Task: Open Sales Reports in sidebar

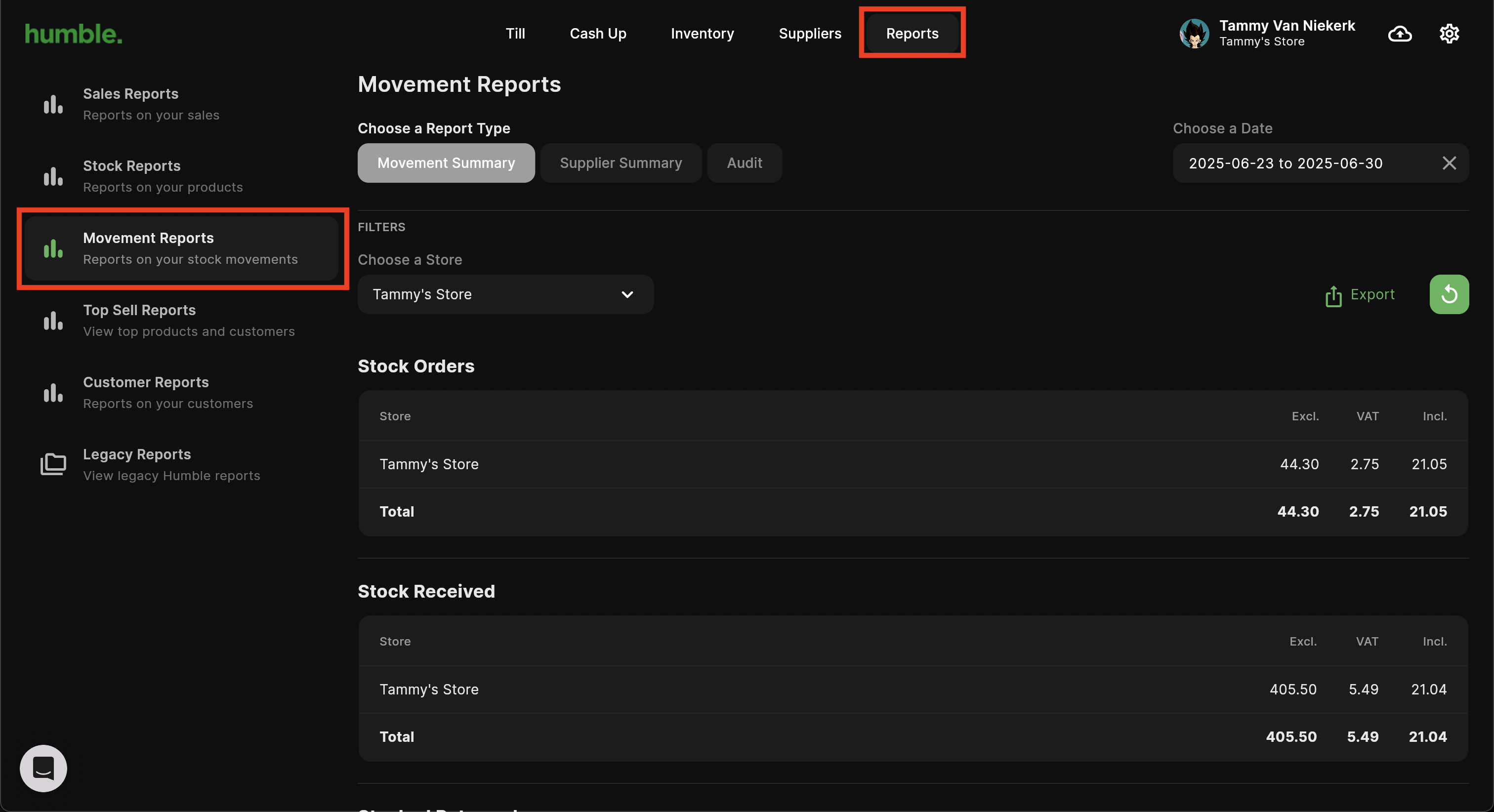Action: click(x=181, y=104)
